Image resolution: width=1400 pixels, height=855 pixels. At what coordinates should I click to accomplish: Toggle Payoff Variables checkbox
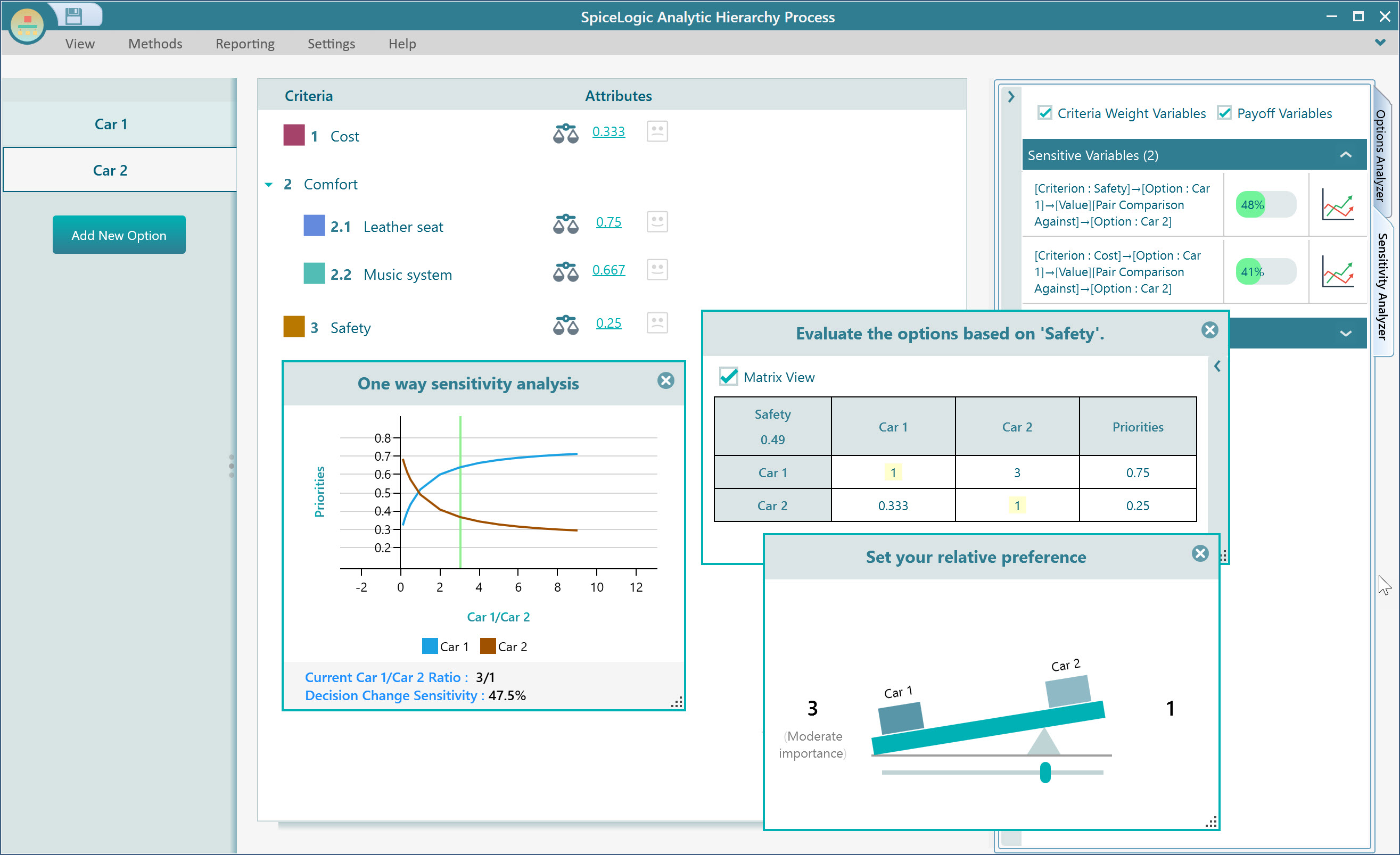coord(1224,113)
